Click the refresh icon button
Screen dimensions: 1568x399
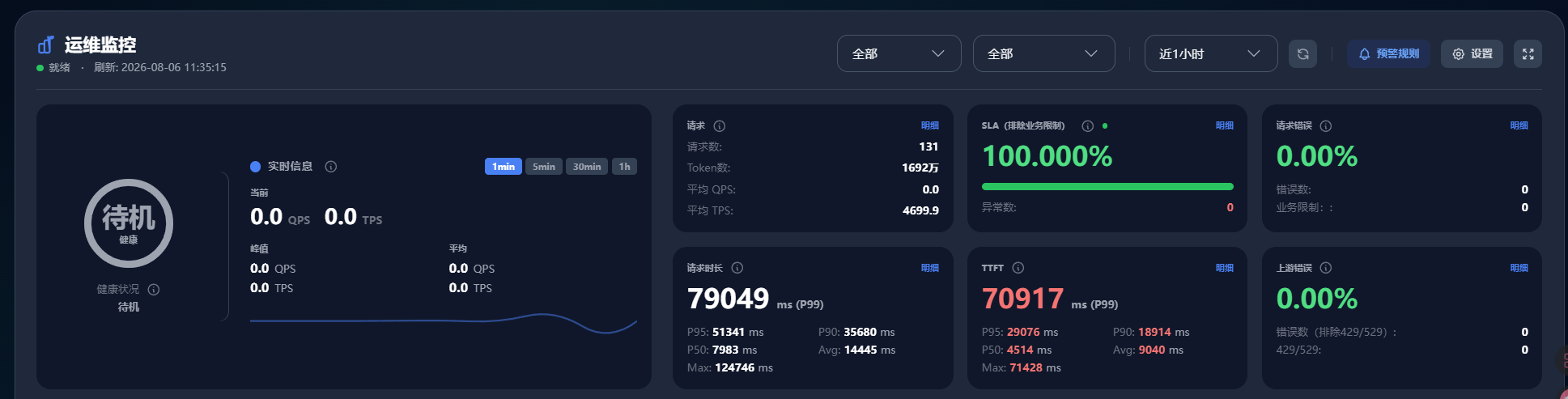point(1302,54)
